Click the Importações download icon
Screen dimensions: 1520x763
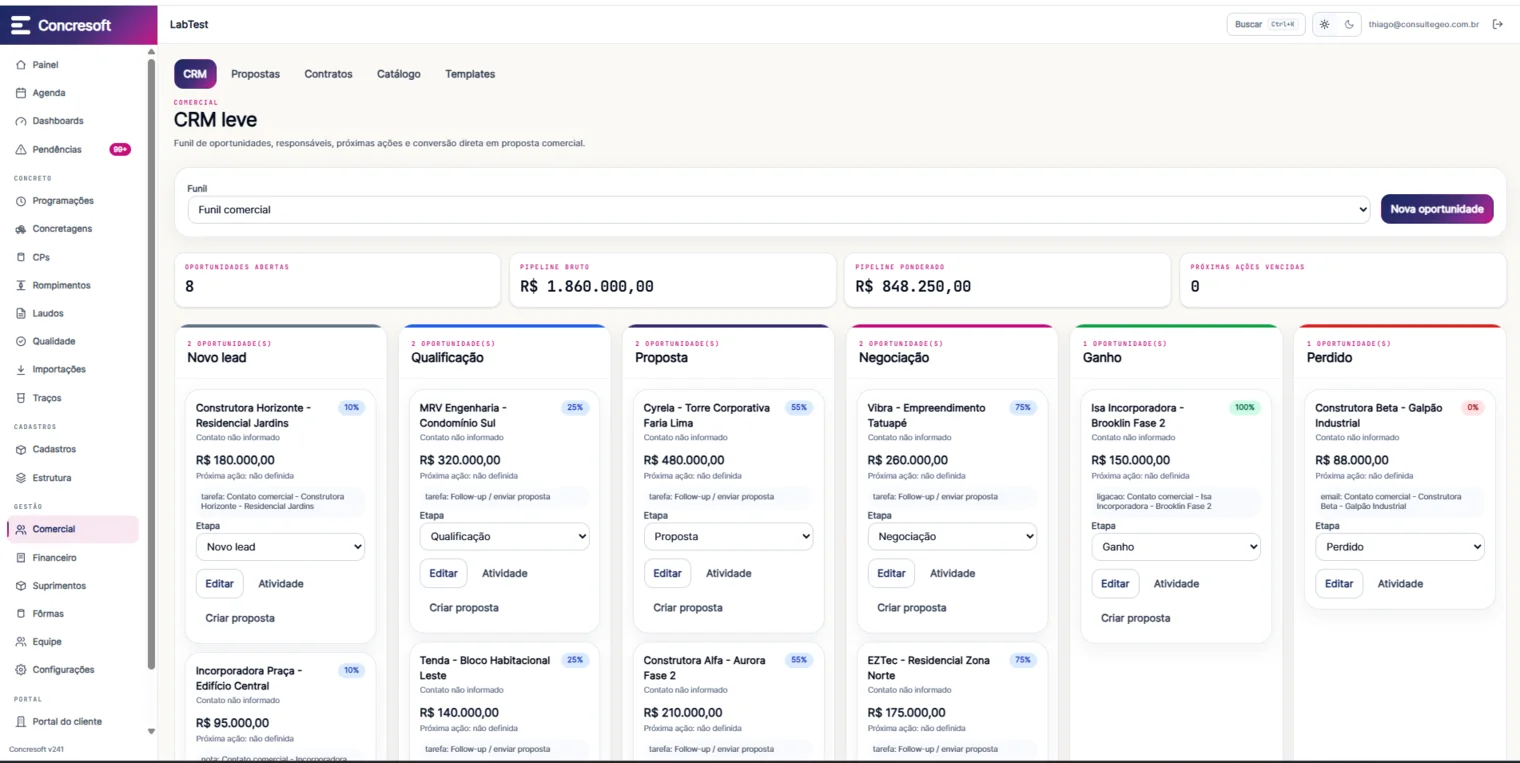click(21, 369)
